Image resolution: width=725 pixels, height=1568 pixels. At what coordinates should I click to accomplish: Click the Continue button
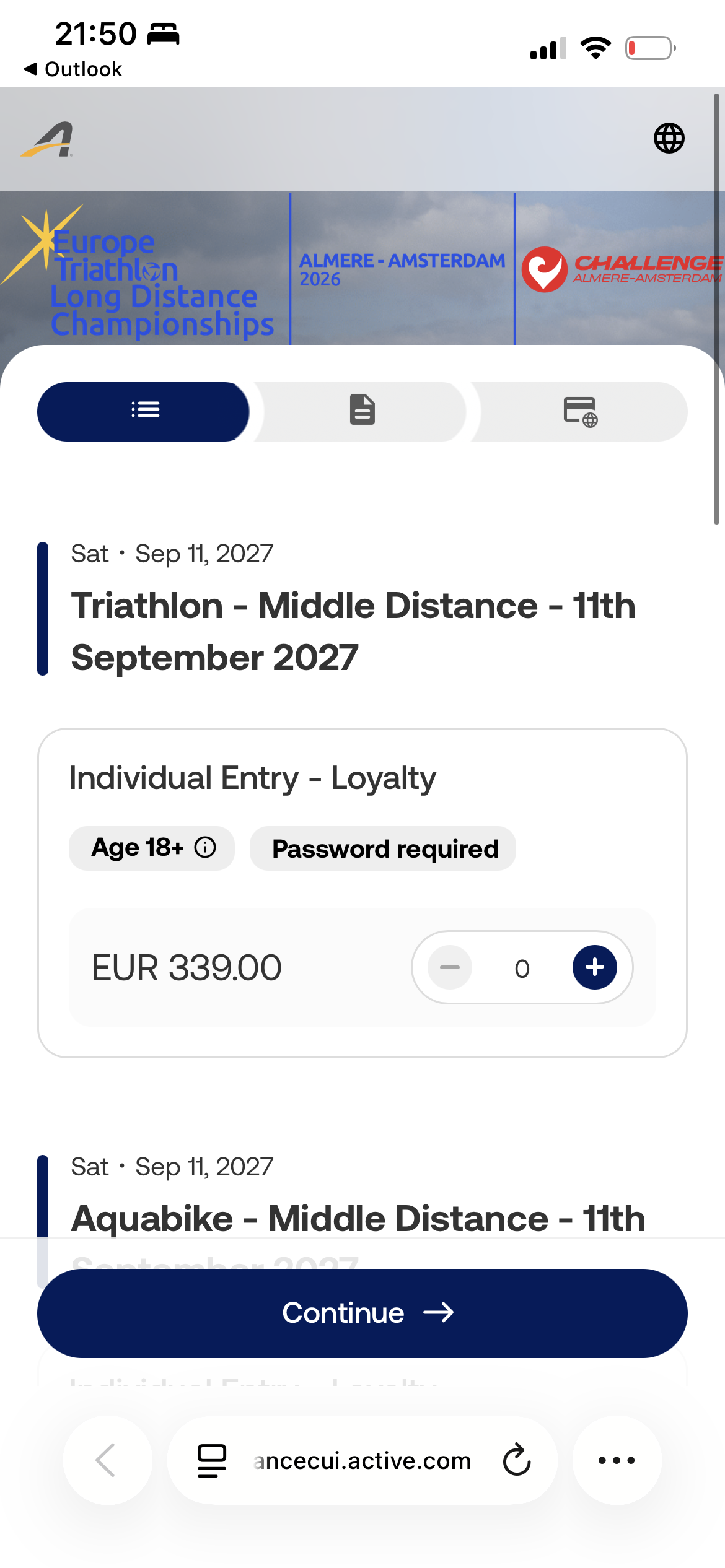tap(362, 1313)
